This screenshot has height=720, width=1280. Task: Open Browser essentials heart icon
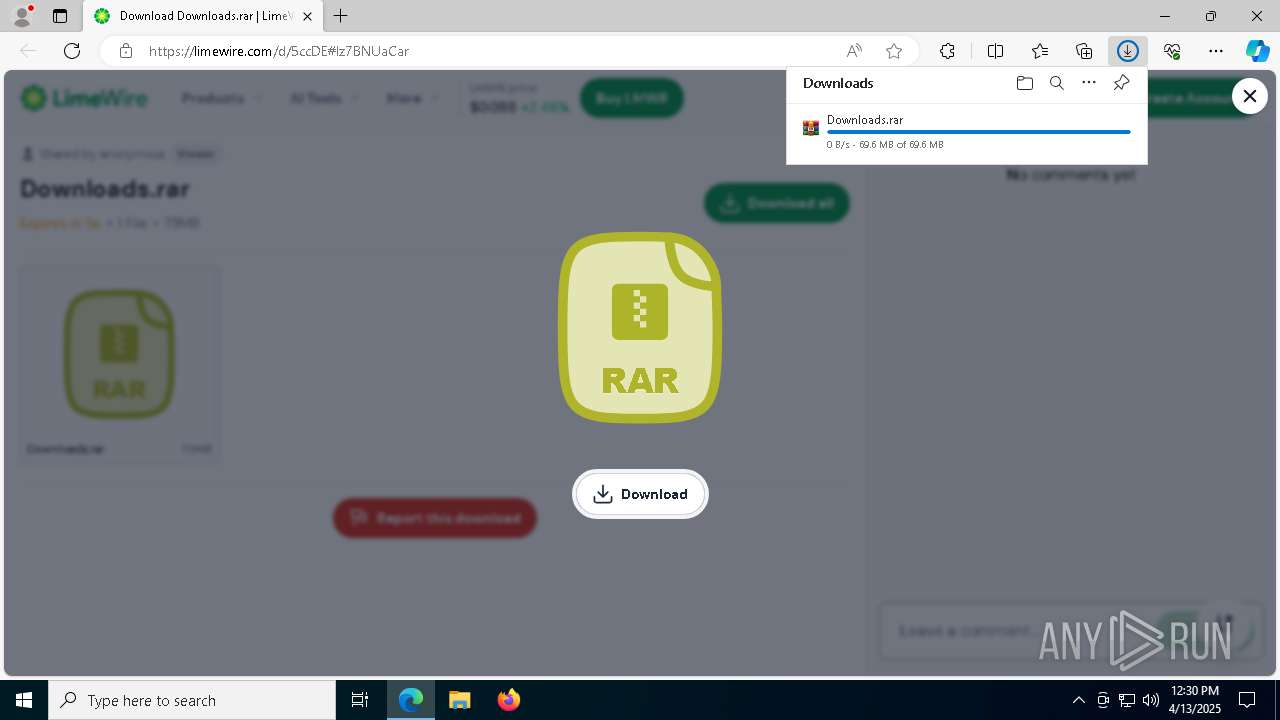click(1172, 51)
